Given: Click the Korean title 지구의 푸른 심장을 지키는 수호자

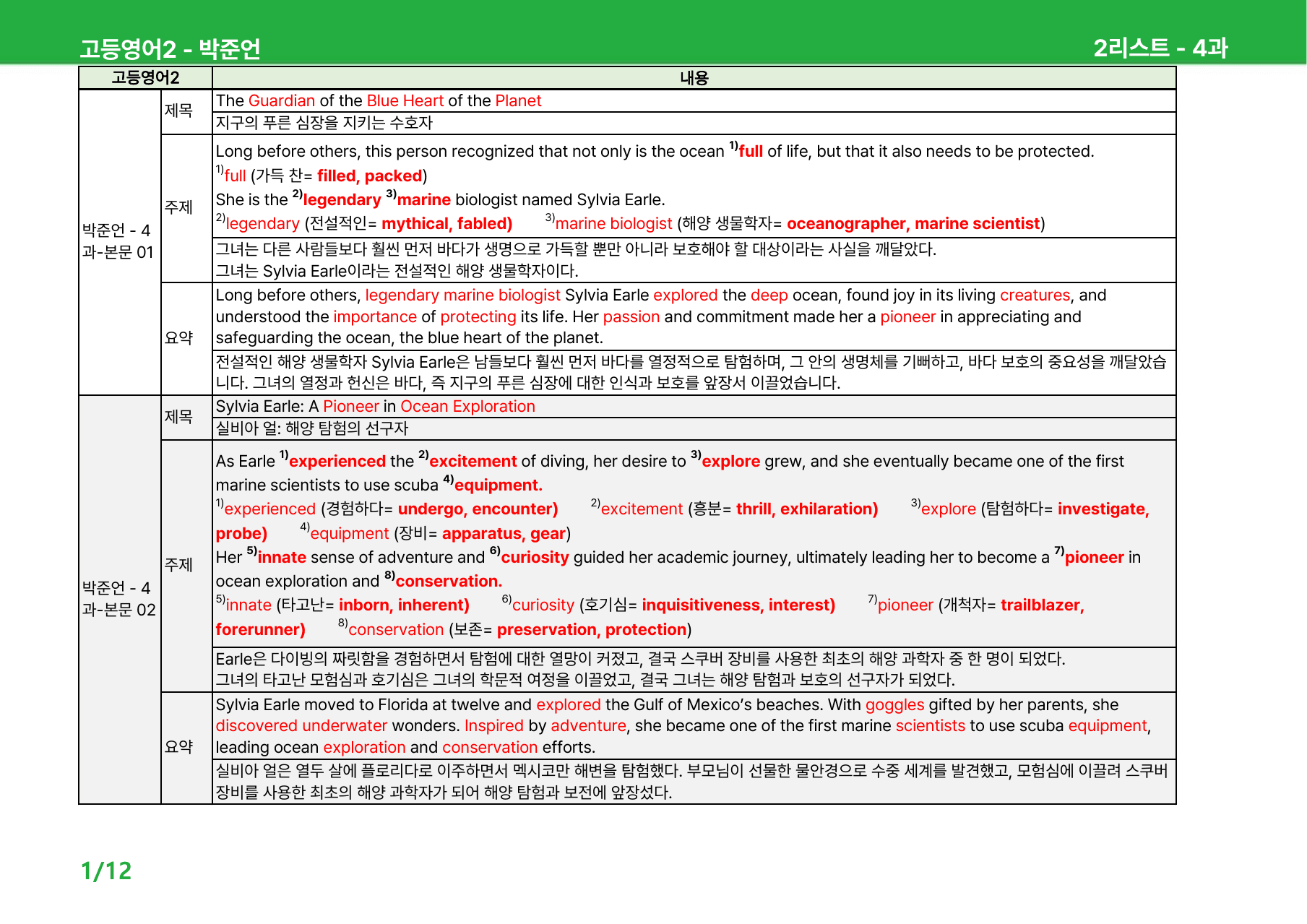Looking at the screenshot, I should click(x=324, y=123).
